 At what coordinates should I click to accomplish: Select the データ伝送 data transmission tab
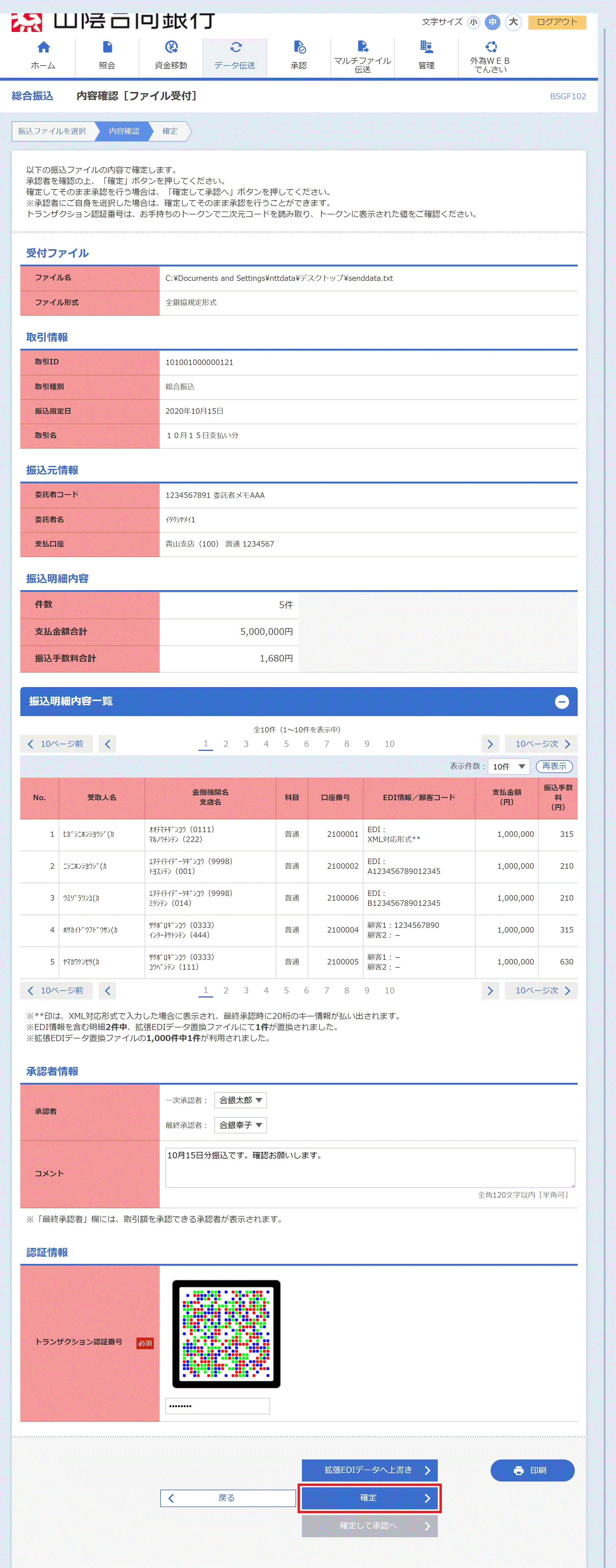pos(235,57)
